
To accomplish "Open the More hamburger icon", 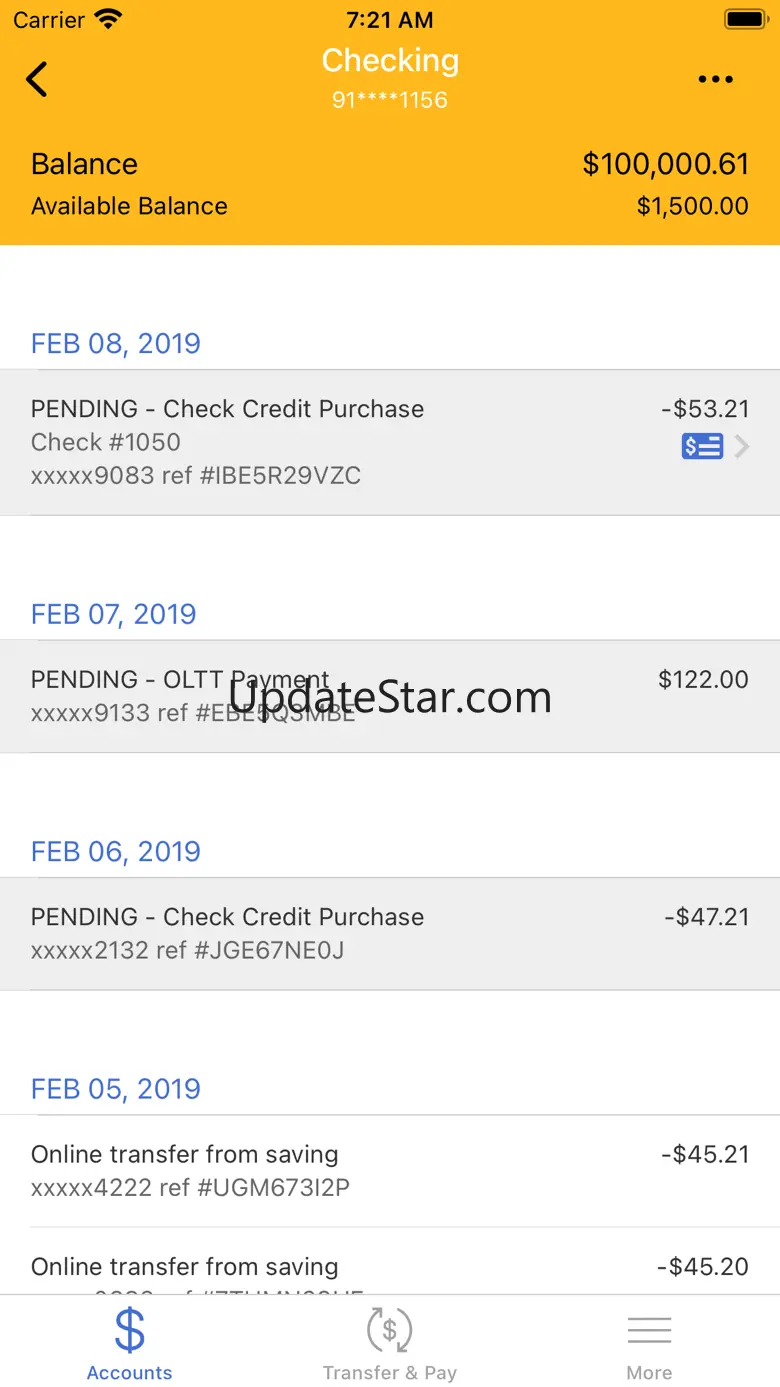I will click(649, 1330).
